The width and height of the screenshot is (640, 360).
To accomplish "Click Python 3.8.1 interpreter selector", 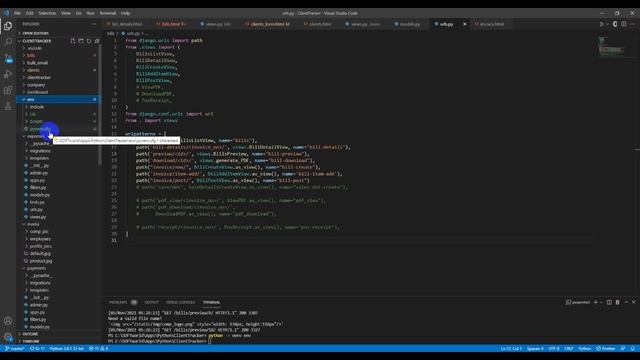I will click(x=67, y=349).
